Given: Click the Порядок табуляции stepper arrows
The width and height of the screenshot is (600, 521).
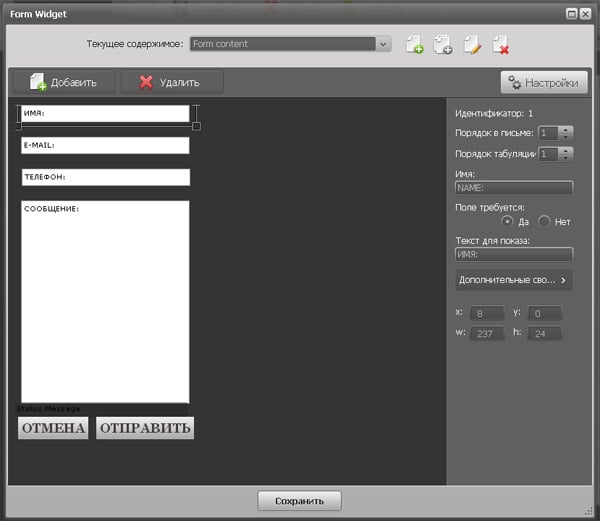Looking at the screenshot, I should coord(566,154).
